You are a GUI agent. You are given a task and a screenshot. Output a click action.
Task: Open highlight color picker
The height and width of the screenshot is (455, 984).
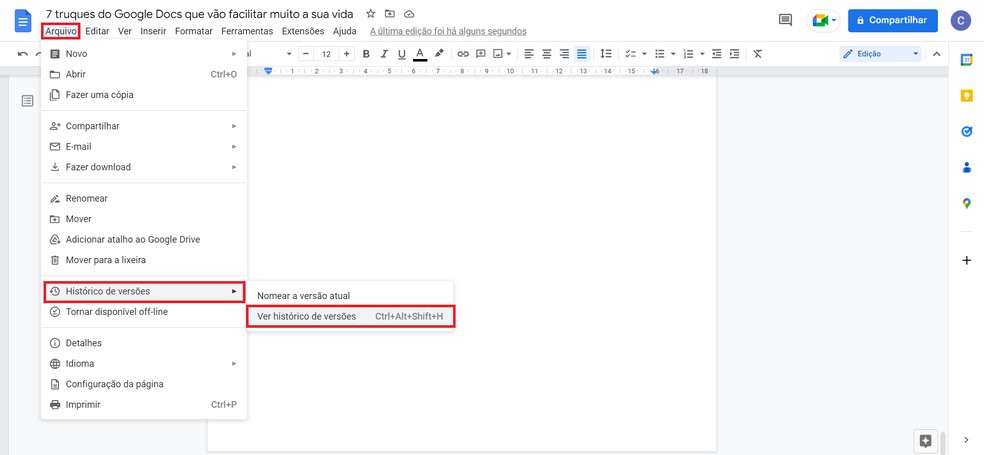(439, 54)
